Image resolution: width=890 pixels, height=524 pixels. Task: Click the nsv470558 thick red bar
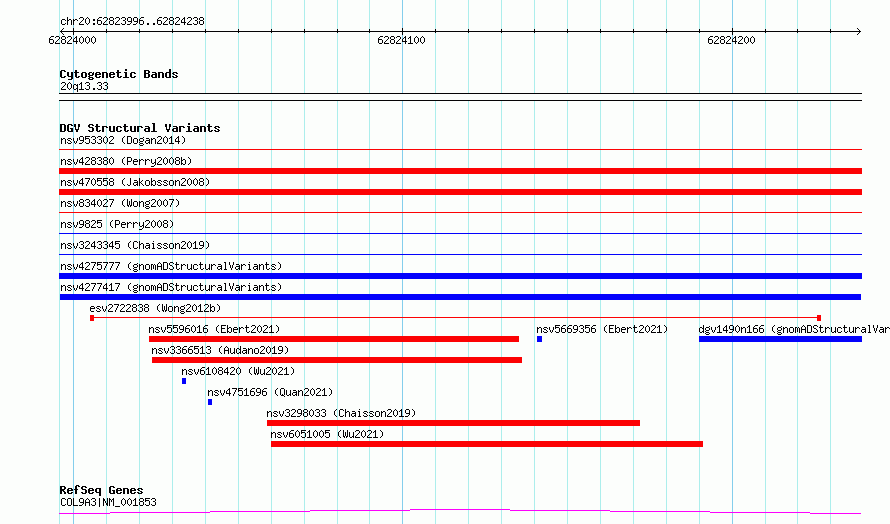tap(460, 192)
